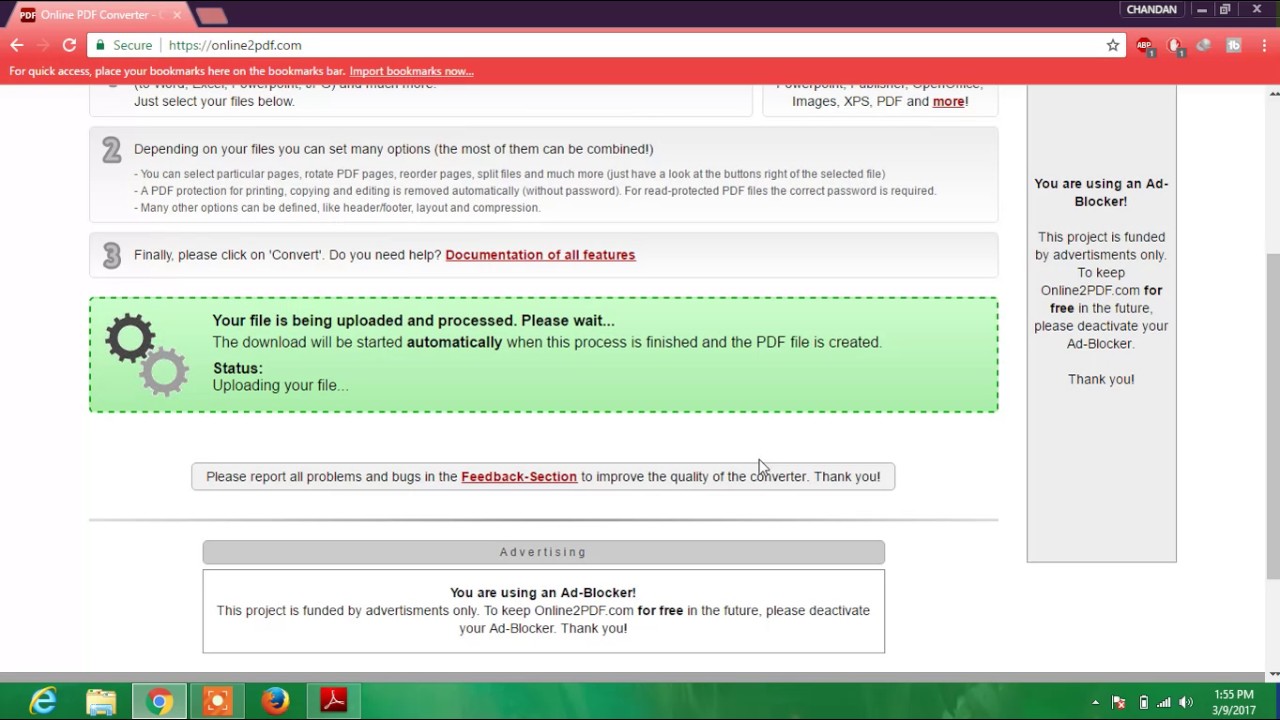The image size is (1280, 720).
Task: Click the step 3 number icon
Action: 112,256
